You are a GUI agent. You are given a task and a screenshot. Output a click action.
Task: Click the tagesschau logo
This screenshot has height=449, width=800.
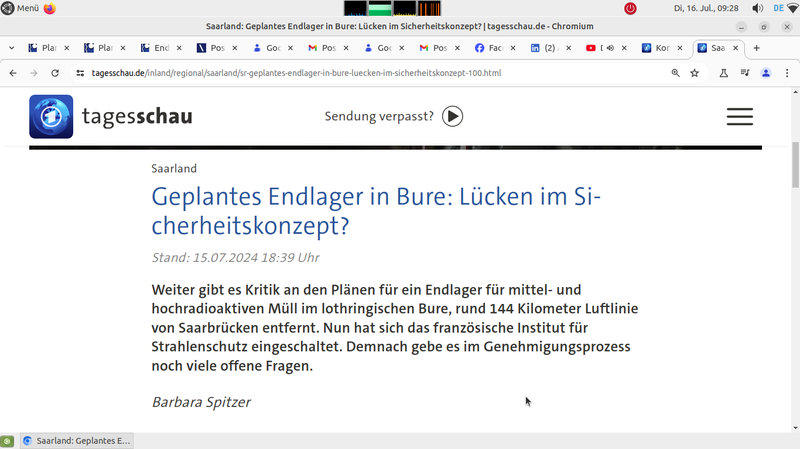click(x=110, y=116)
